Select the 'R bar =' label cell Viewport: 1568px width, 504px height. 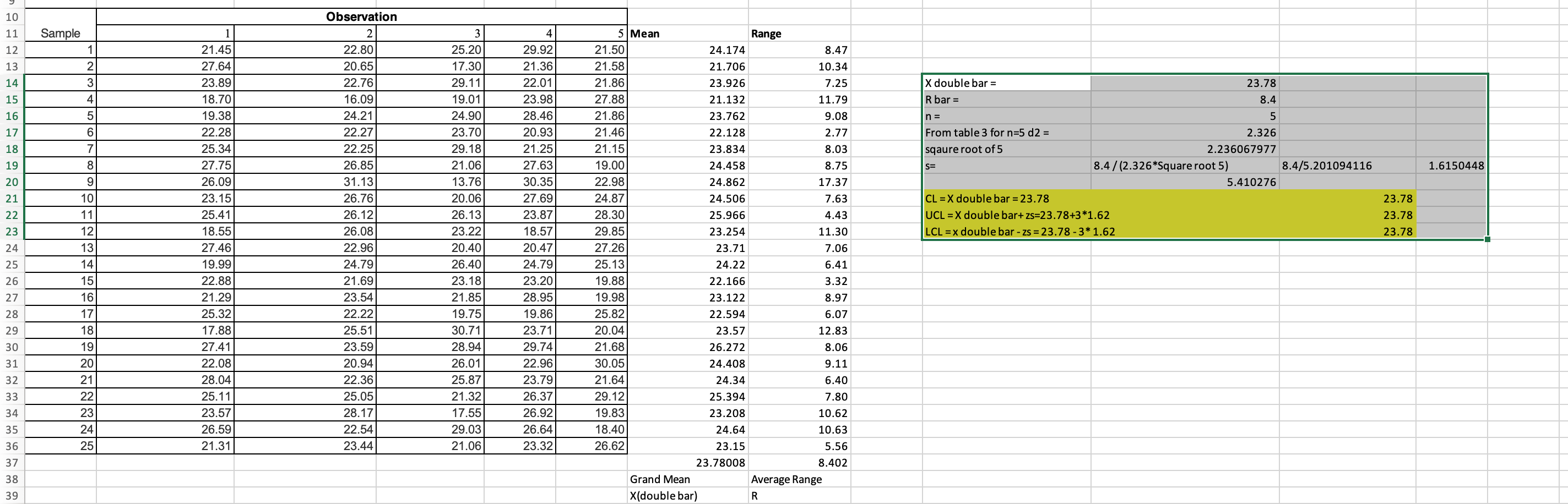(x=1007, y=99)
